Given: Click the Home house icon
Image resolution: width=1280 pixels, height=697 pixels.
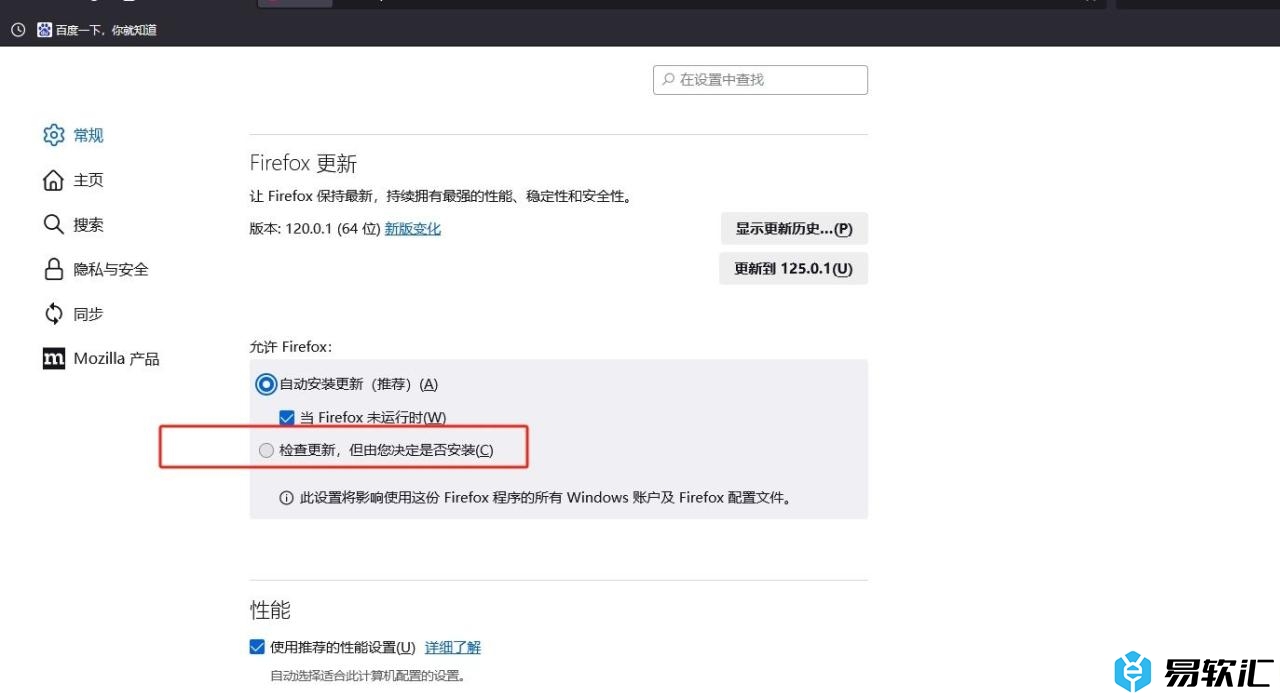Looking at the screenshot, I should click(x=53, y=180).
